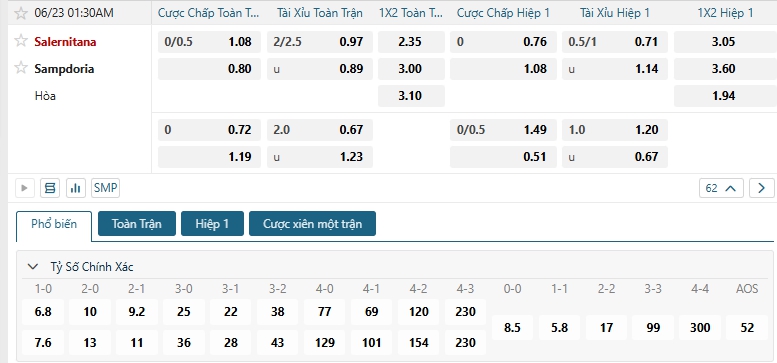Pick first-half draw odds 1.94
777x363 pixels.
(723, 96)
